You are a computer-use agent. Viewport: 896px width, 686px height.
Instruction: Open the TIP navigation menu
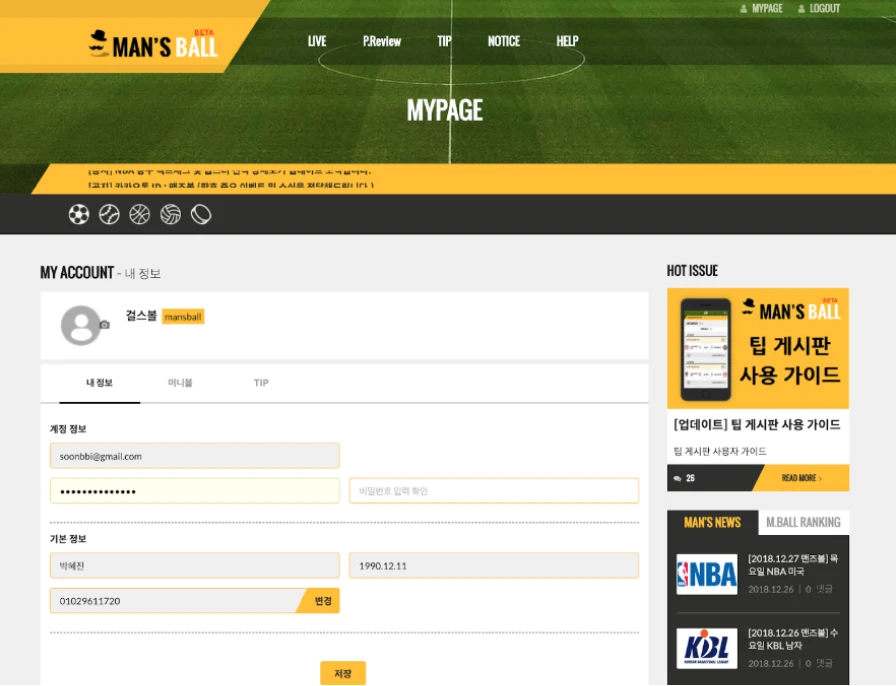tap(444, 41)
